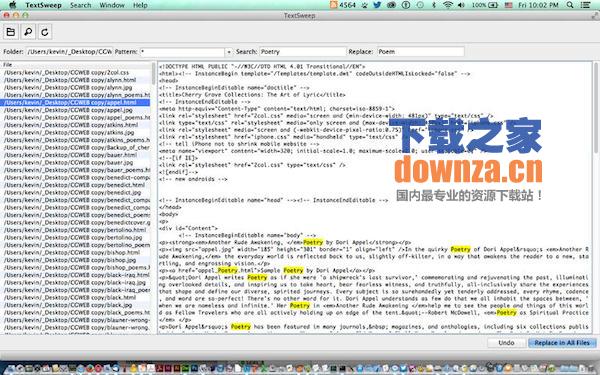600x375 pixels.
Task: Click the magnifier search toolbar icon
Action: [28, 32]
